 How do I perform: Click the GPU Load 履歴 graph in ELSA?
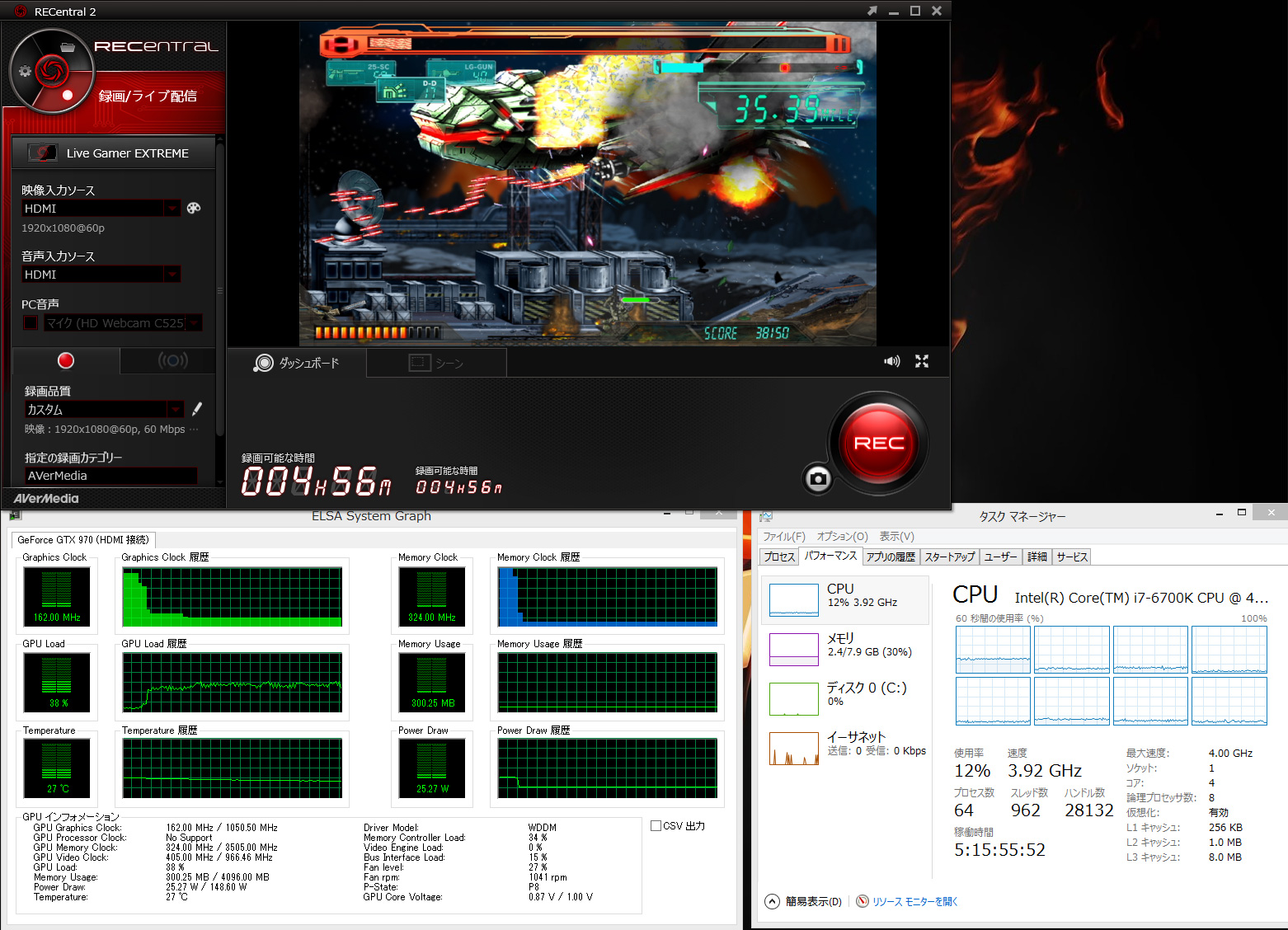[233, 683]
